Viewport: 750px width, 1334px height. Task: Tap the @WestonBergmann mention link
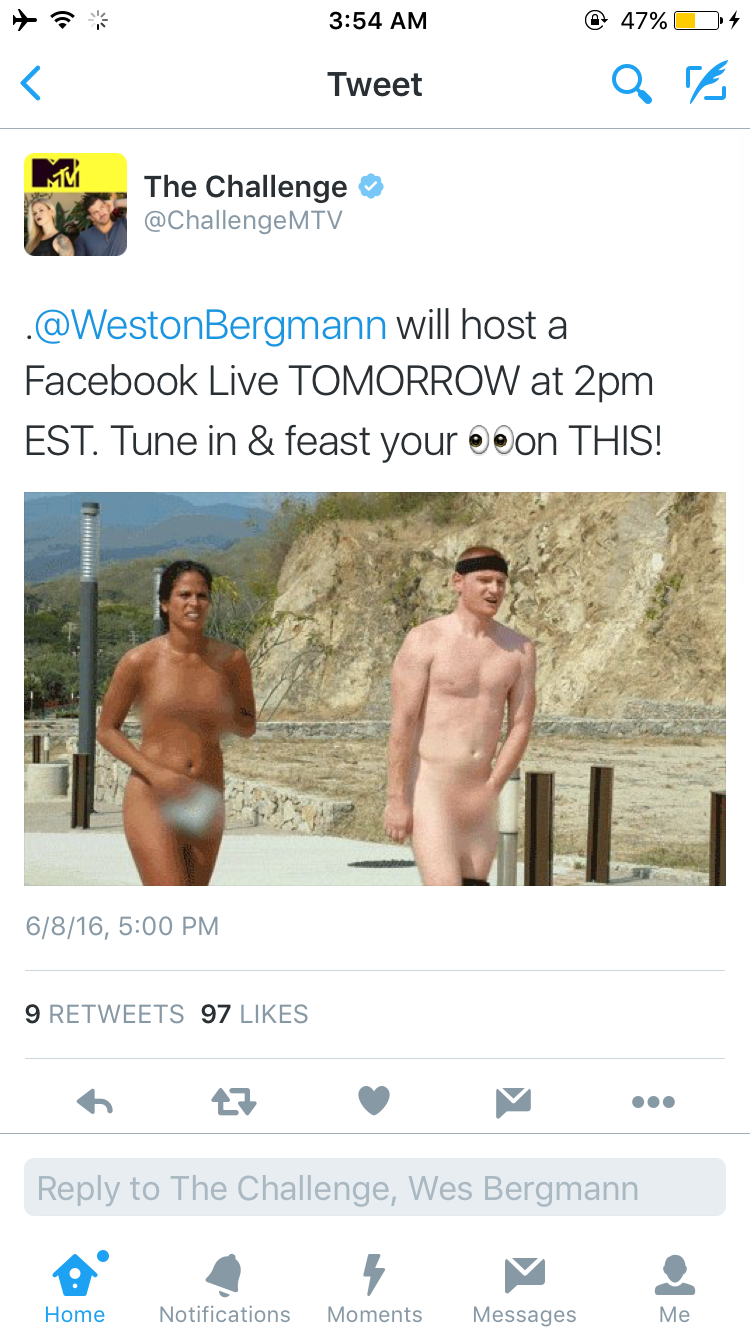(x=210, y=325)
